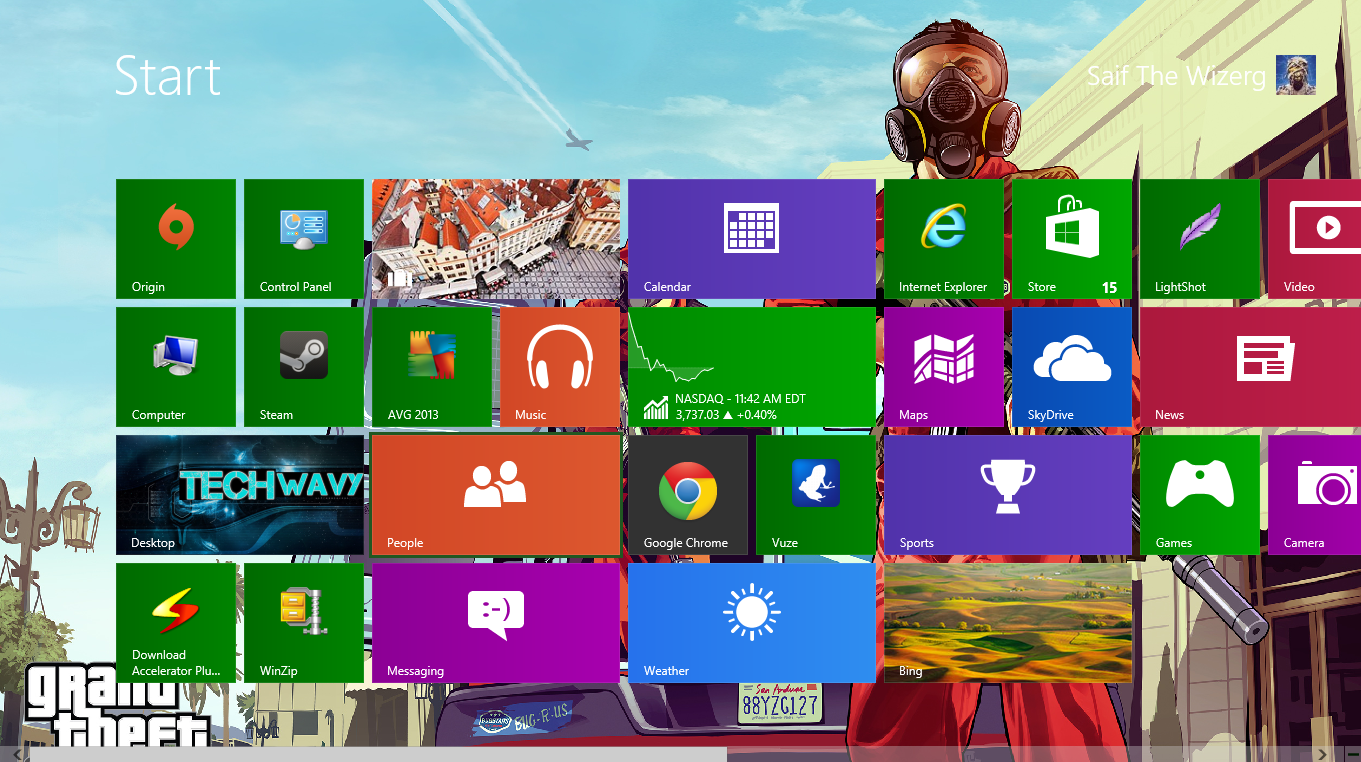Start AVG 2013 antivirus
Screen dimensions: 1361x762
[x=431, y=366]
